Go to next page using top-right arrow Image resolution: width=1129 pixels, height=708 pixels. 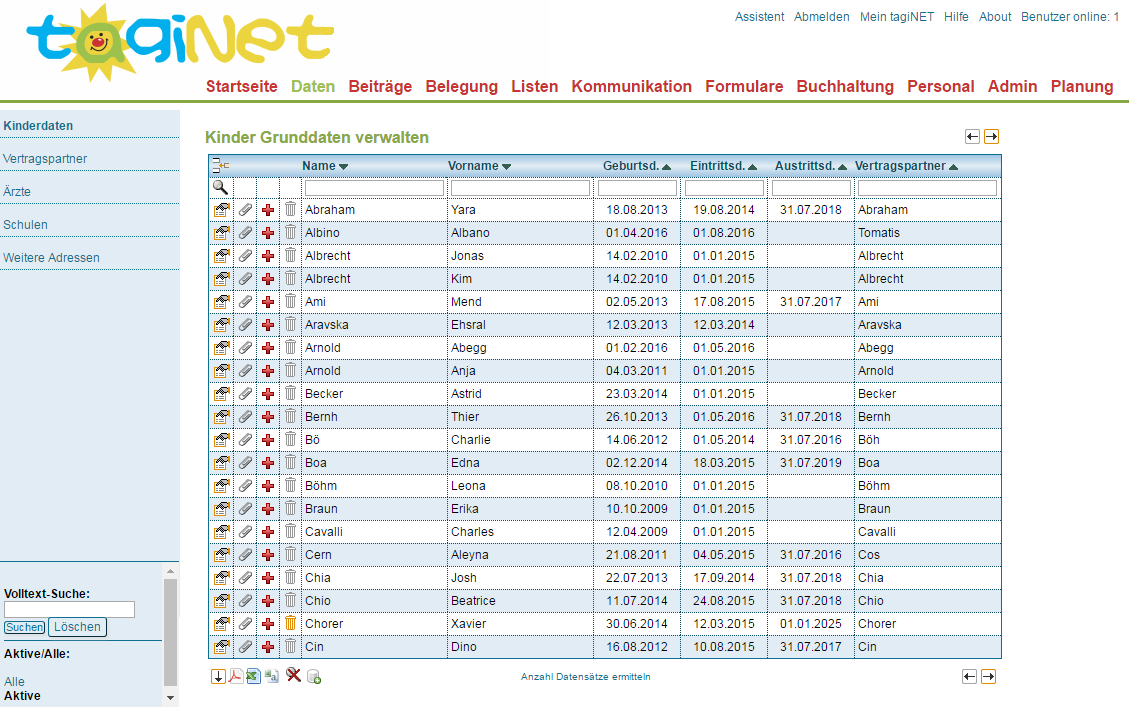pos(991,137)
